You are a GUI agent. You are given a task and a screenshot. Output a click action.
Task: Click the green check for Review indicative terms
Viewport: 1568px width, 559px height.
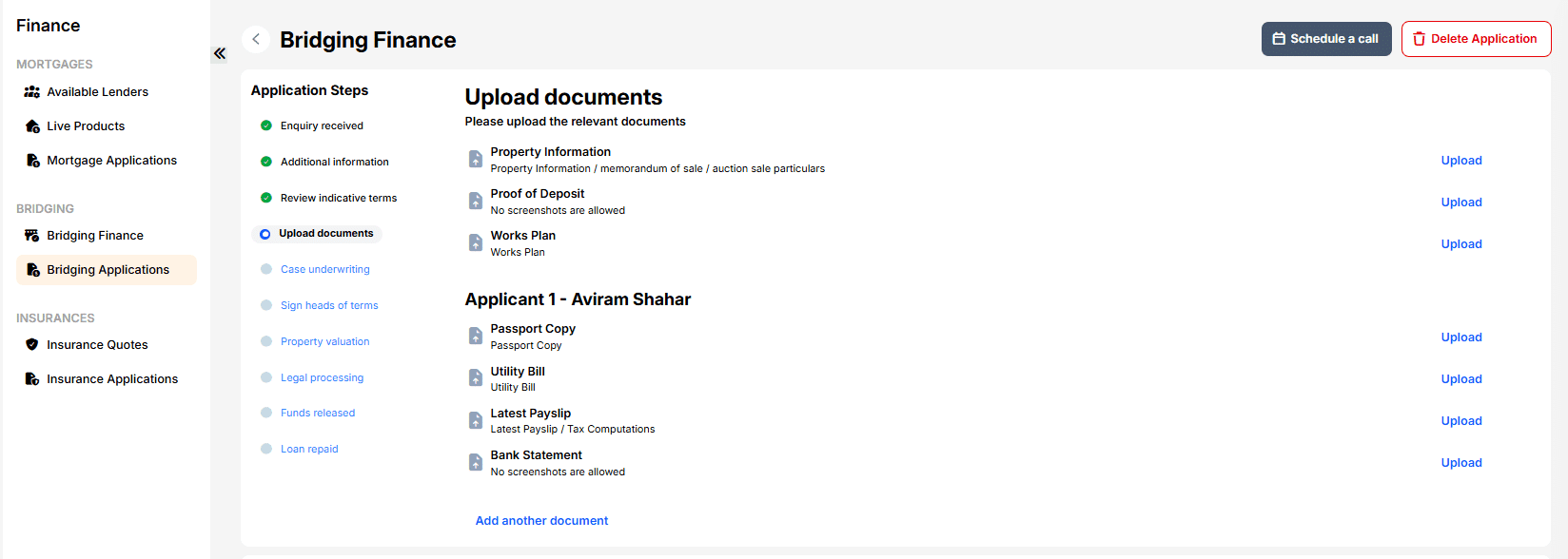[x=266, y=198]
